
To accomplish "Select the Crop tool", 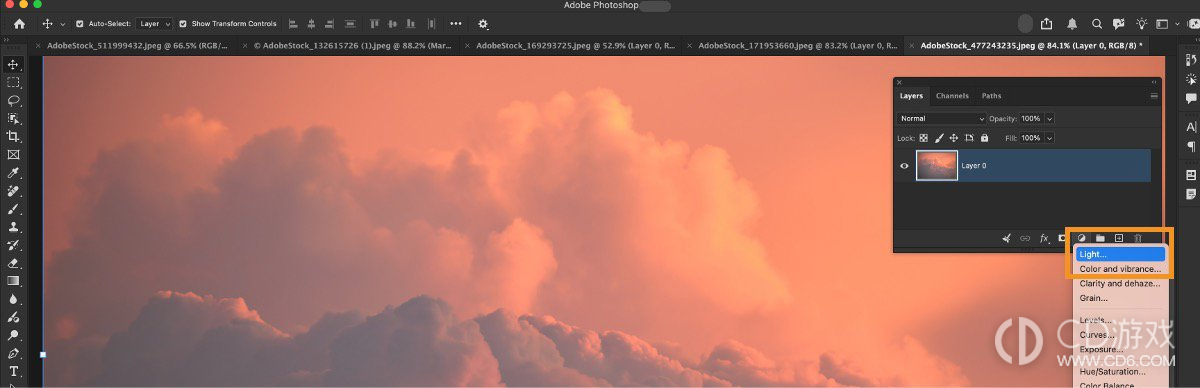I will tap(14, 137).
